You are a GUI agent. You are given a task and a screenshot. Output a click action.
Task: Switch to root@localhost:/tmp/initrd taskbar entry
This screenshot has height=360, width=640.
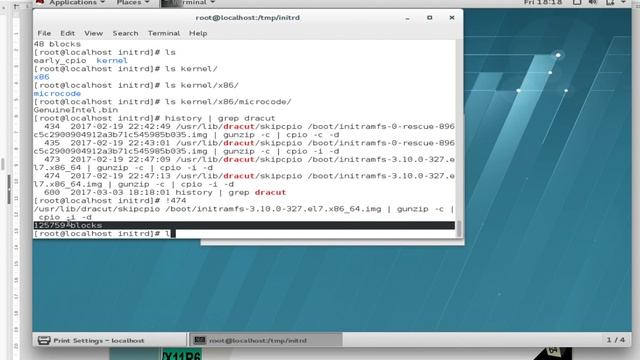point(266,340)
